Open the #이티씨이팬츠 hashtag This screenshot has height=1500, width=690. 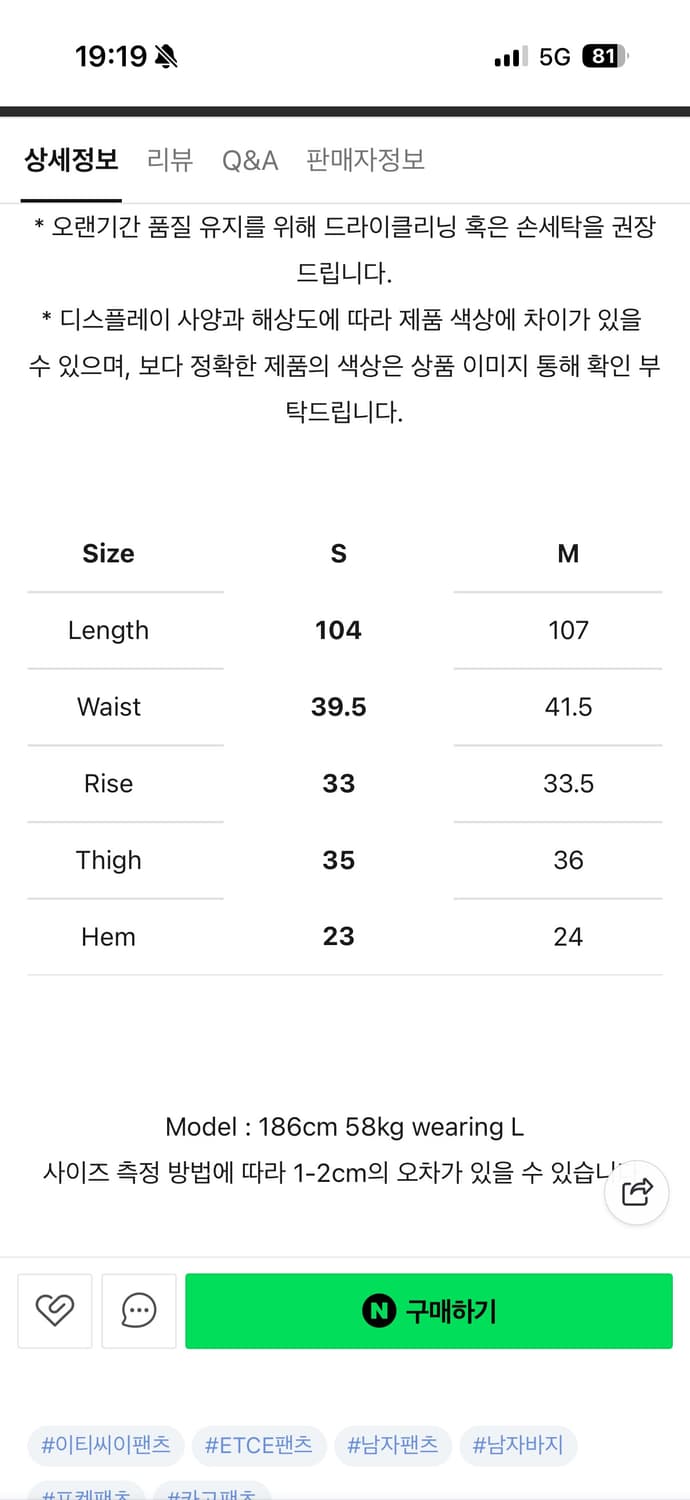pyautogui.click(x=106, y=1444)
